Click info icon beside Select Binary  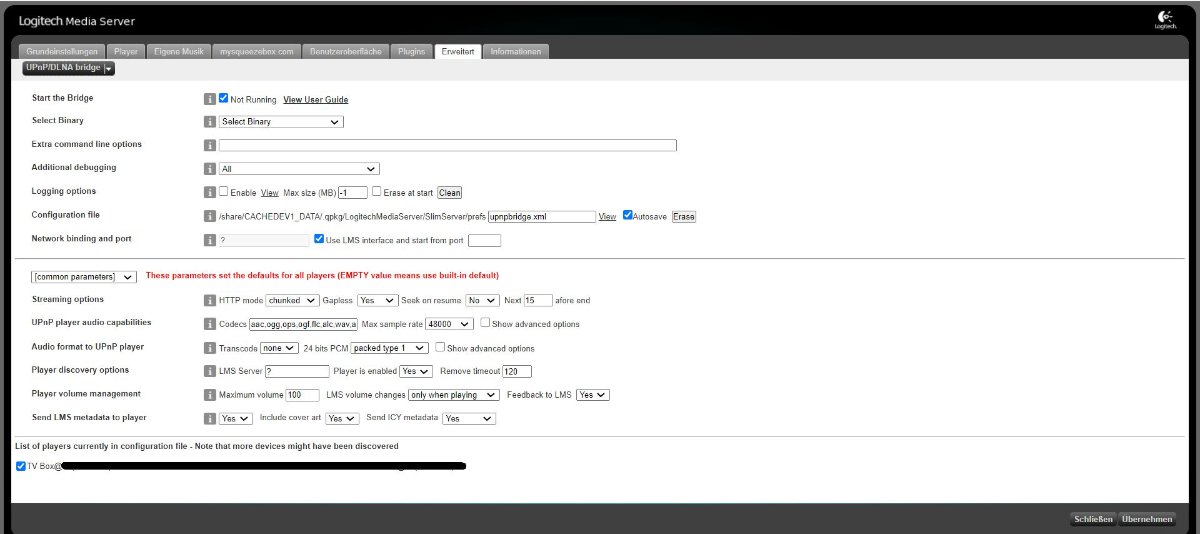pyautogui.click(x=210, y=122)
